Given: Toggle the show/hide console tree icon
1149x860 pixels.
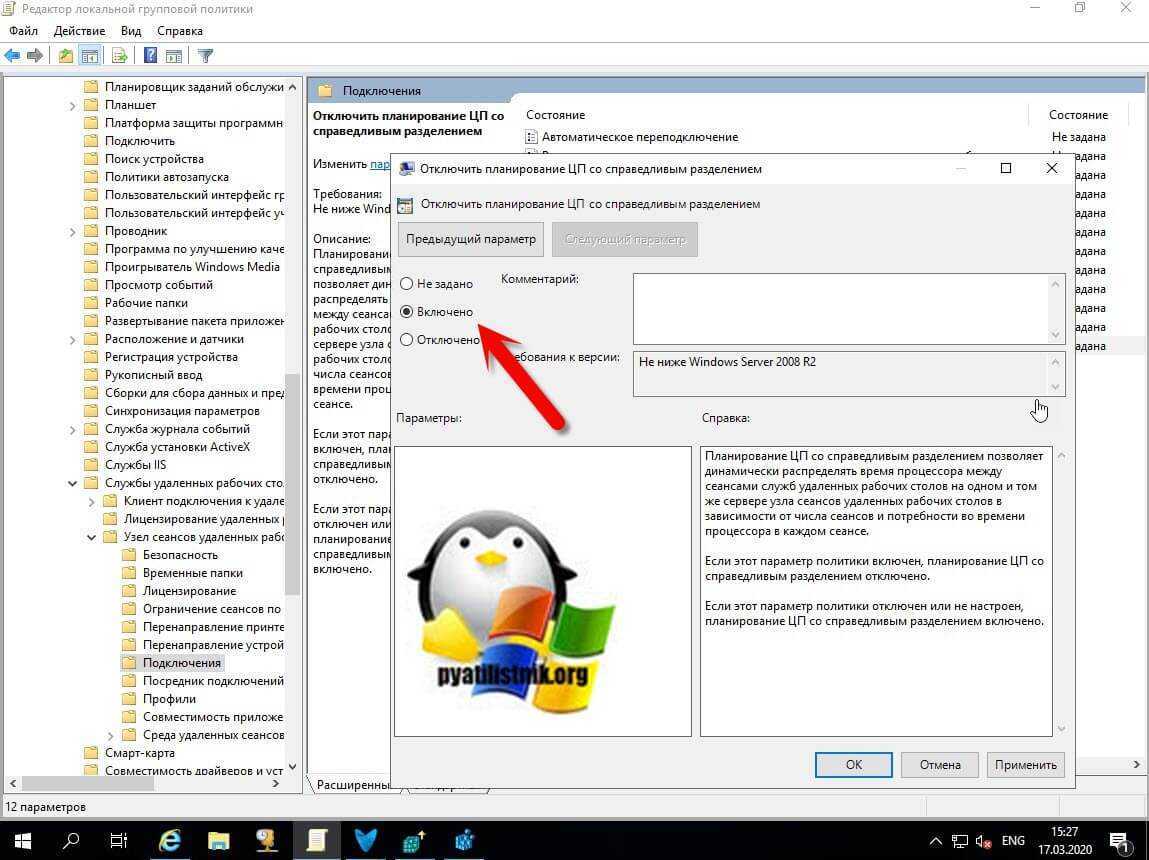Looking at the screenshot, I should coord(90,56).
